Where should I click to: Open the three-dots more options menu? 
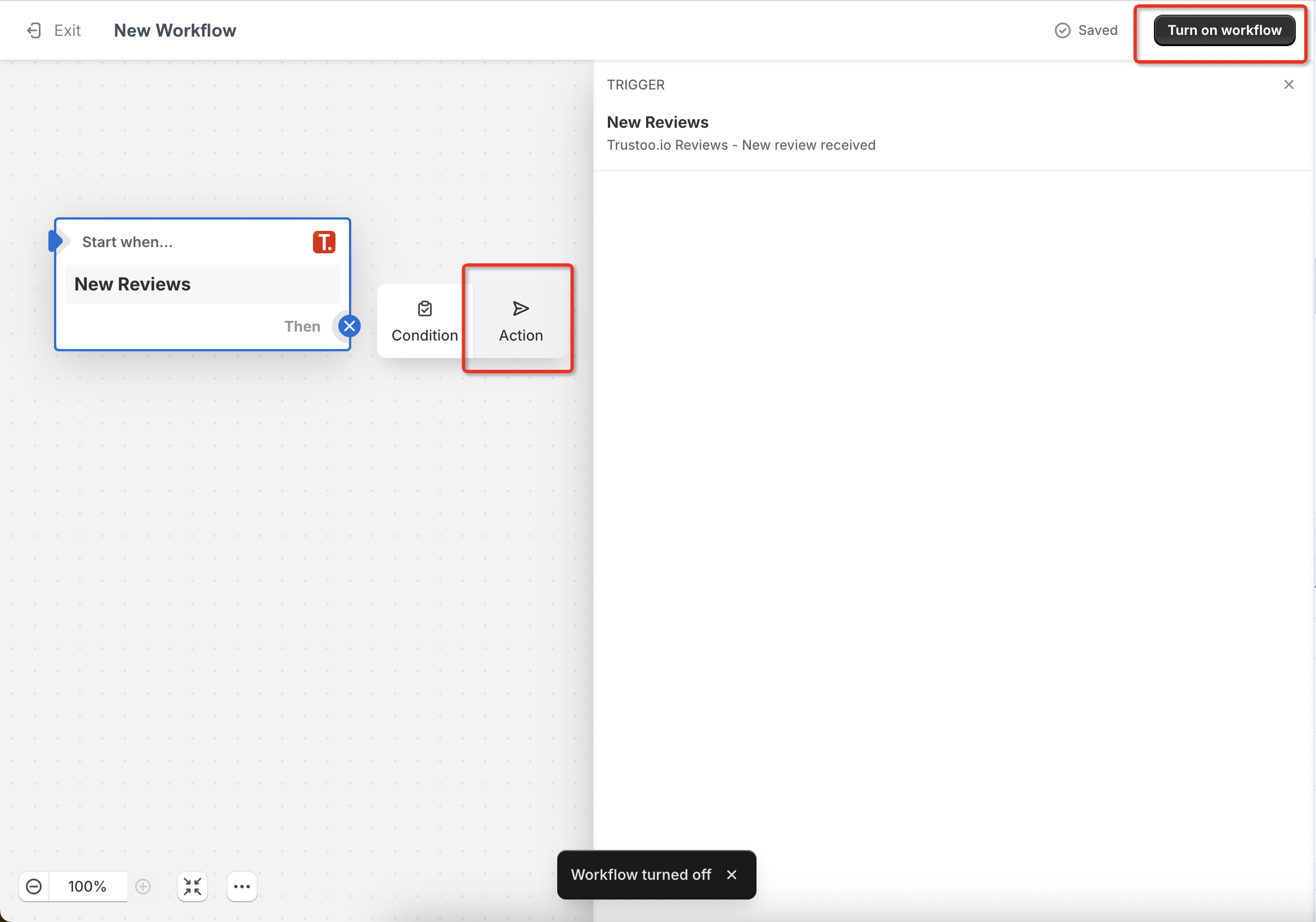(242, 887)
